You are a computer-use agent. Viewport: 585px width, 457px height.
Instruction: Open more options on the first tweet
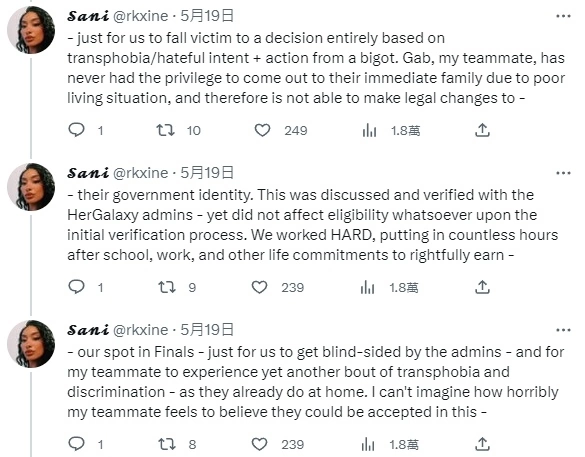[563, 16]
